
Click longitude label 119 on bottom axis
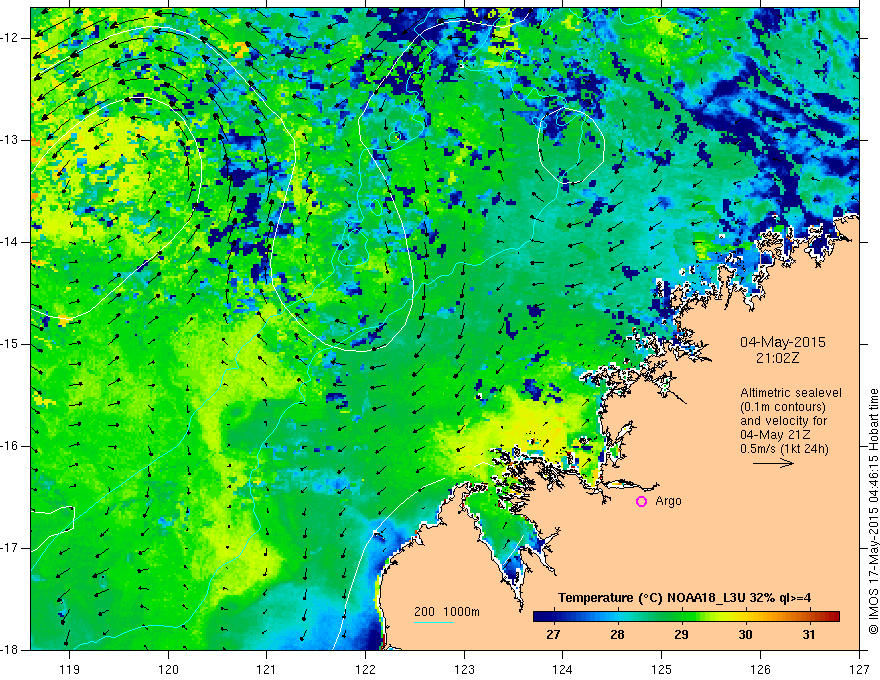(70, 669)
